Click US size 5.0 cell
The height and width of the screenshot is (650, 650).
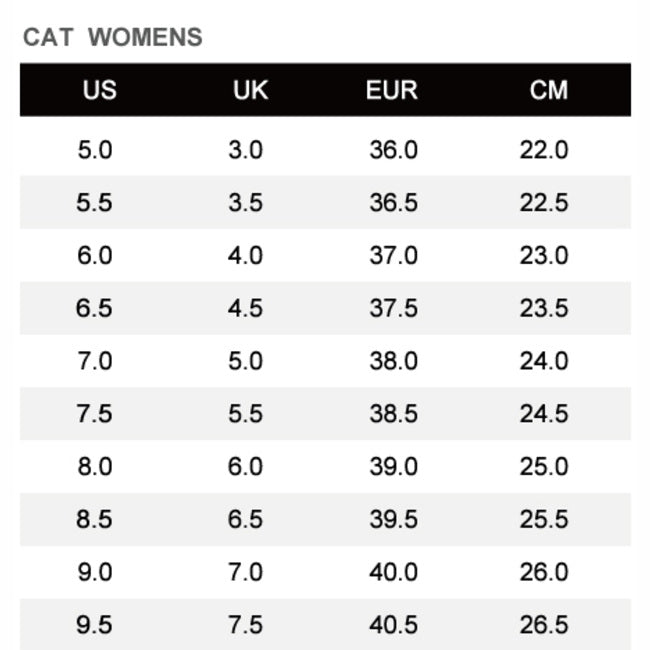coord(95,150)
